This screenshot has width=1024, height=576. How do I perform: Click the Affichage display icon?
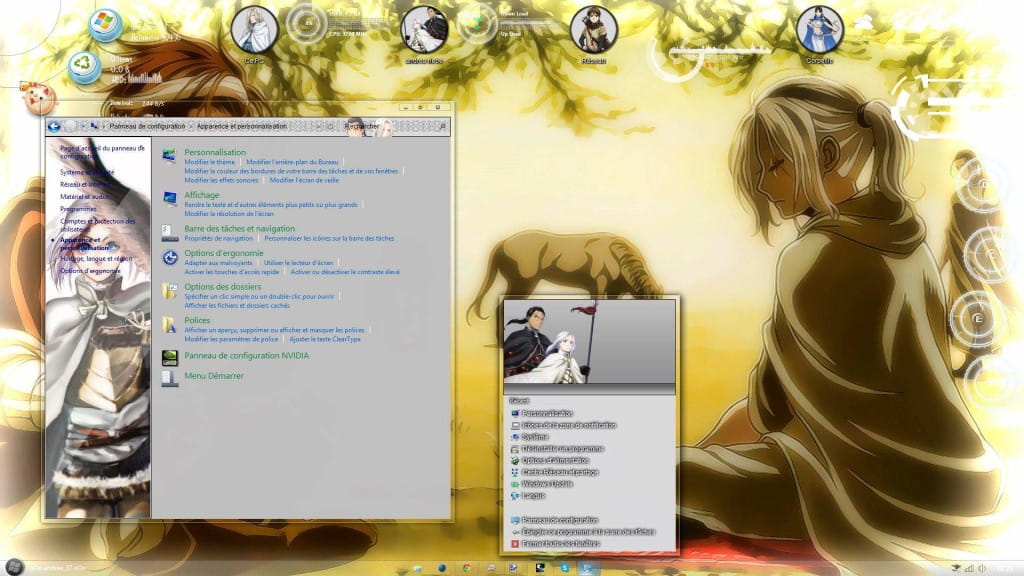169,198
